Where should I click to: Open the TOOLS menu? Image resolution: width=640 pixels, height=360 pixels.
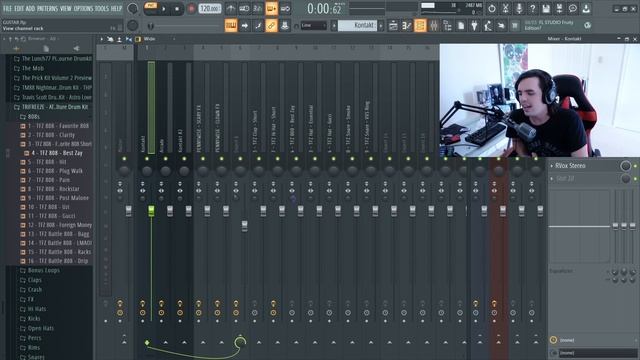102,8
